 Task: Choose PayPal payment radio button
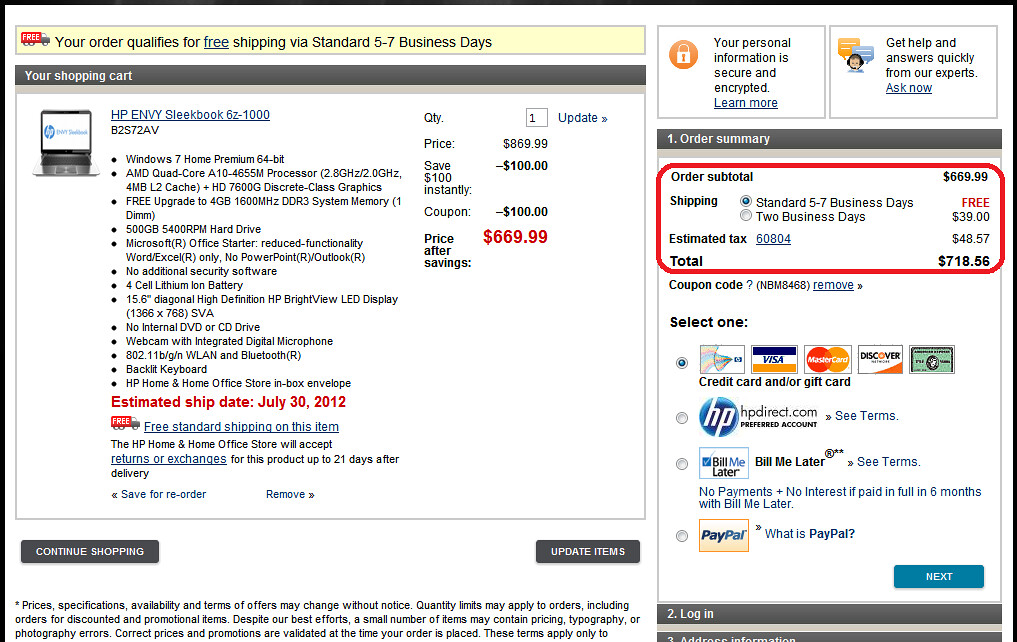click(x=682, y=536)
